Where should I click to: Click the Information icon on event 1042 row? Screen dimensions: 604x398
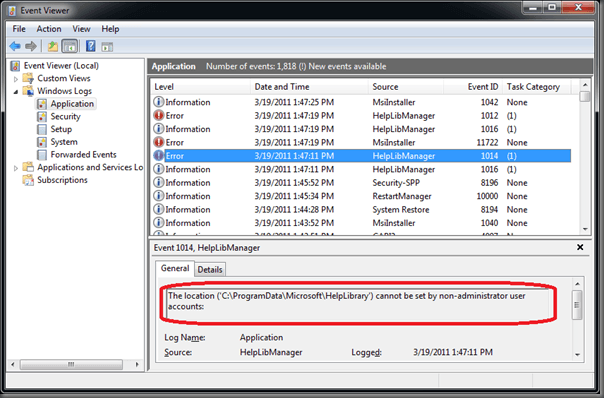coord(158,102)
